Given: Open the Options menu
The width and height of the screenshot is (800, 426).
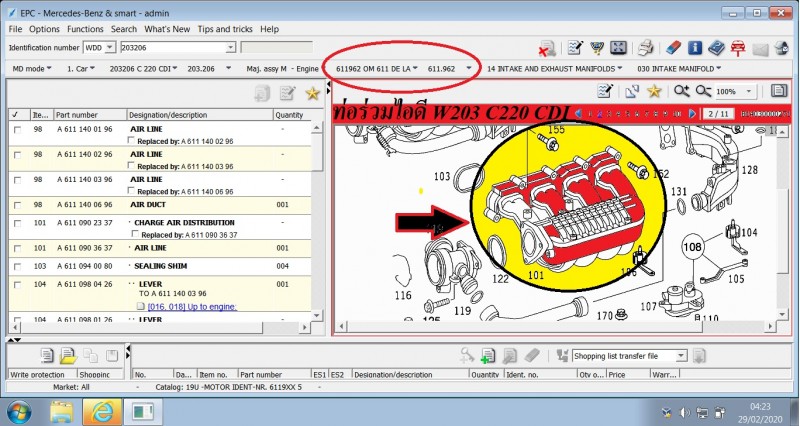Looking at the screenshot, I should click(44, 29).
